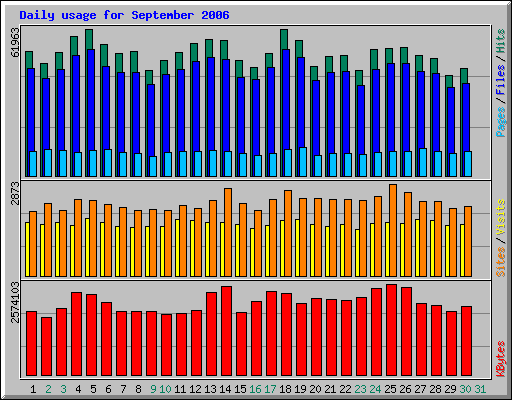Click the chart title 'Daily usage for September 2006'

click(x=124, y=15)
